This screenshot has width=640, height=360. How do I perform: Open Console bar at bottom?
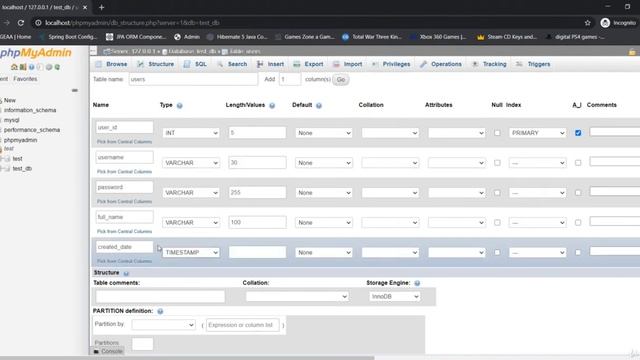point(108,351)
